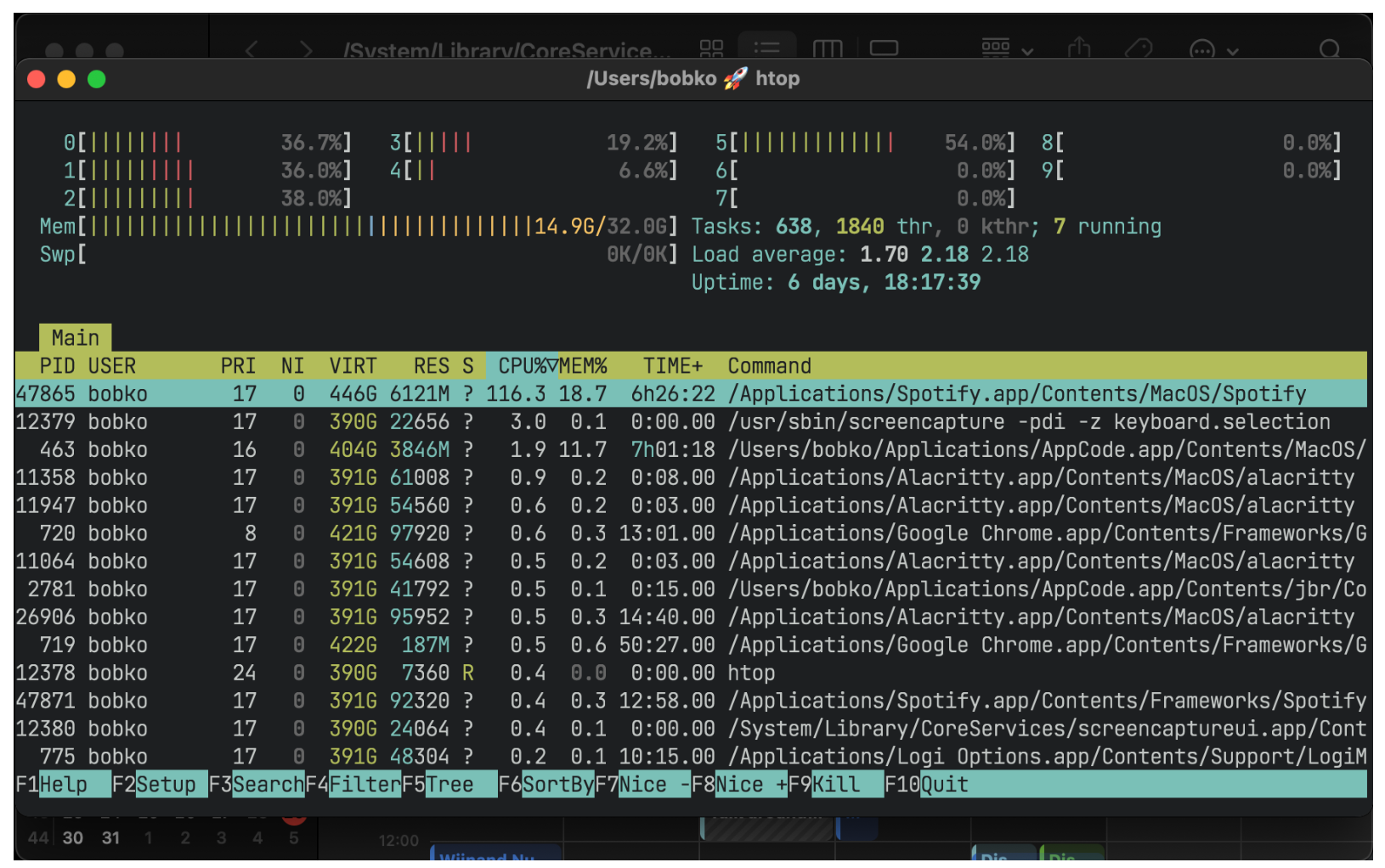Screen dimensions: 1385x868
Task: Sort by the NI column header
Action: [x=292, y=366]
